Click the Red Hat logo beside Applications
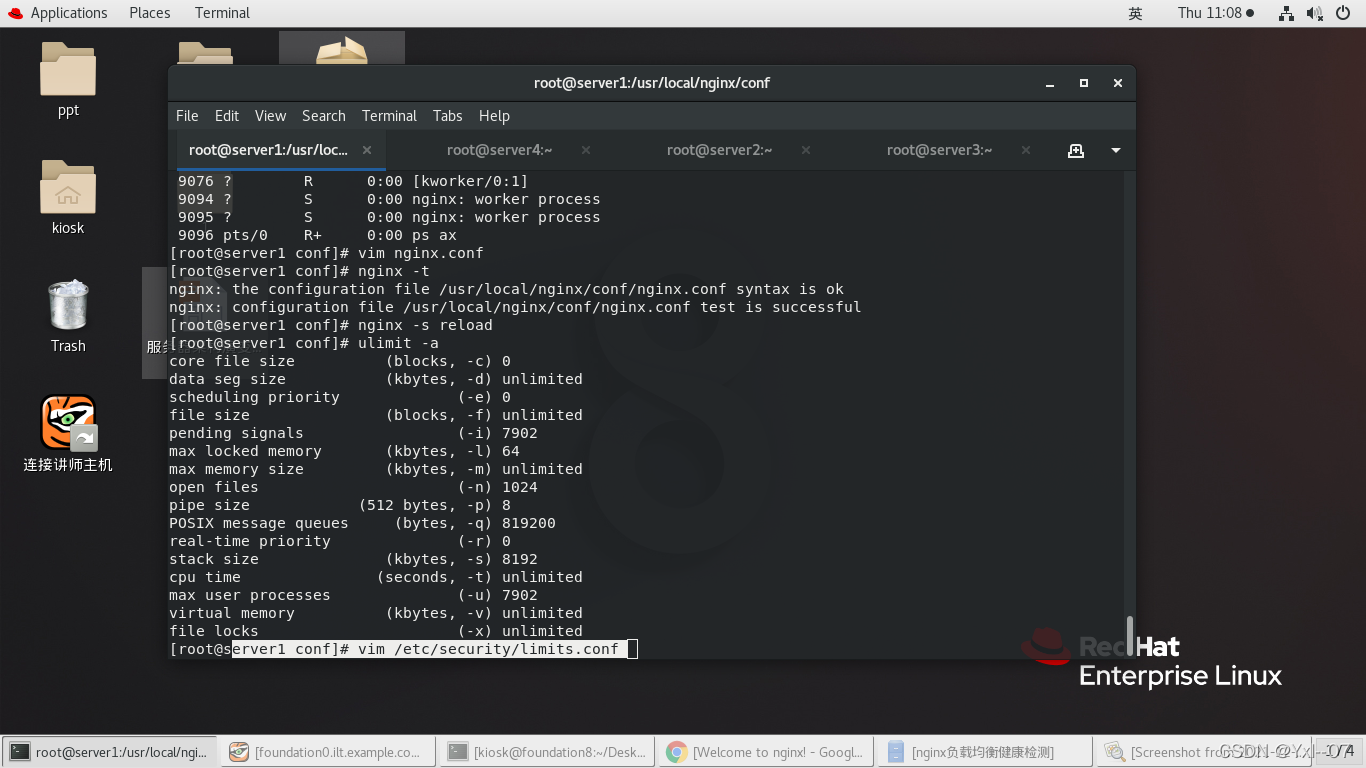The height and width of the screenshot is (768, 1366). pyautogui.click(x=15, y=13)
